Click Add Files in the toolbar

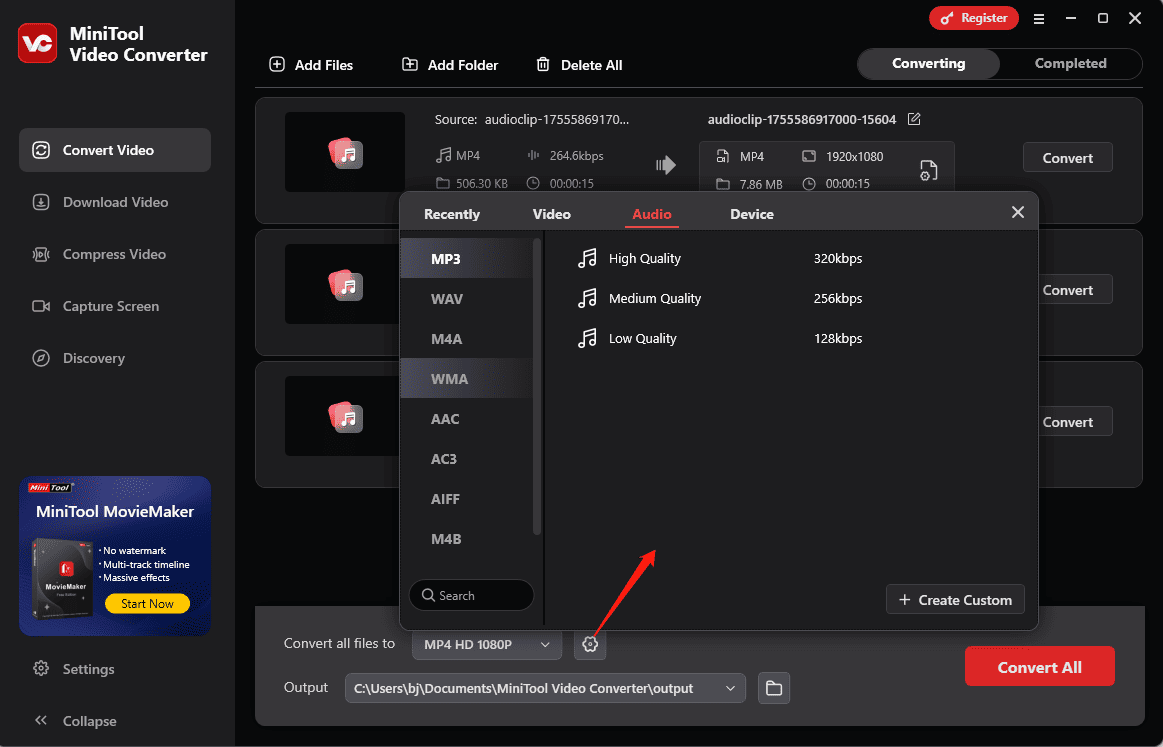click(x=311, y=65)
